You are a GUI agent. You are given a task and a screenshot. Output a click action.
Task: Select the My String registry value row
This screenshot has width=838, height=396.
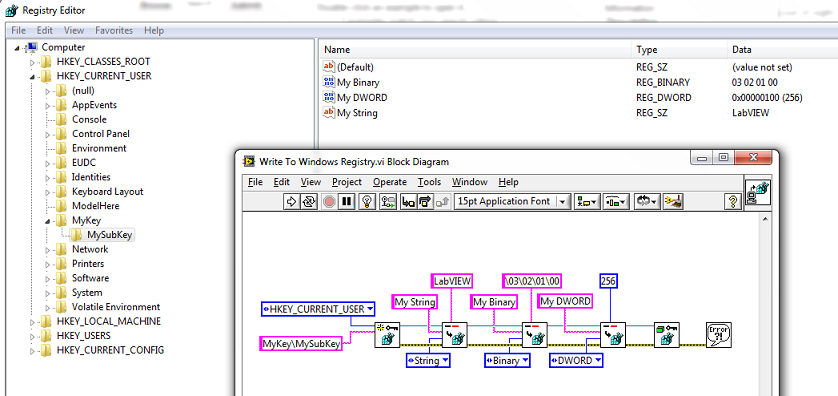coord(357,113)
